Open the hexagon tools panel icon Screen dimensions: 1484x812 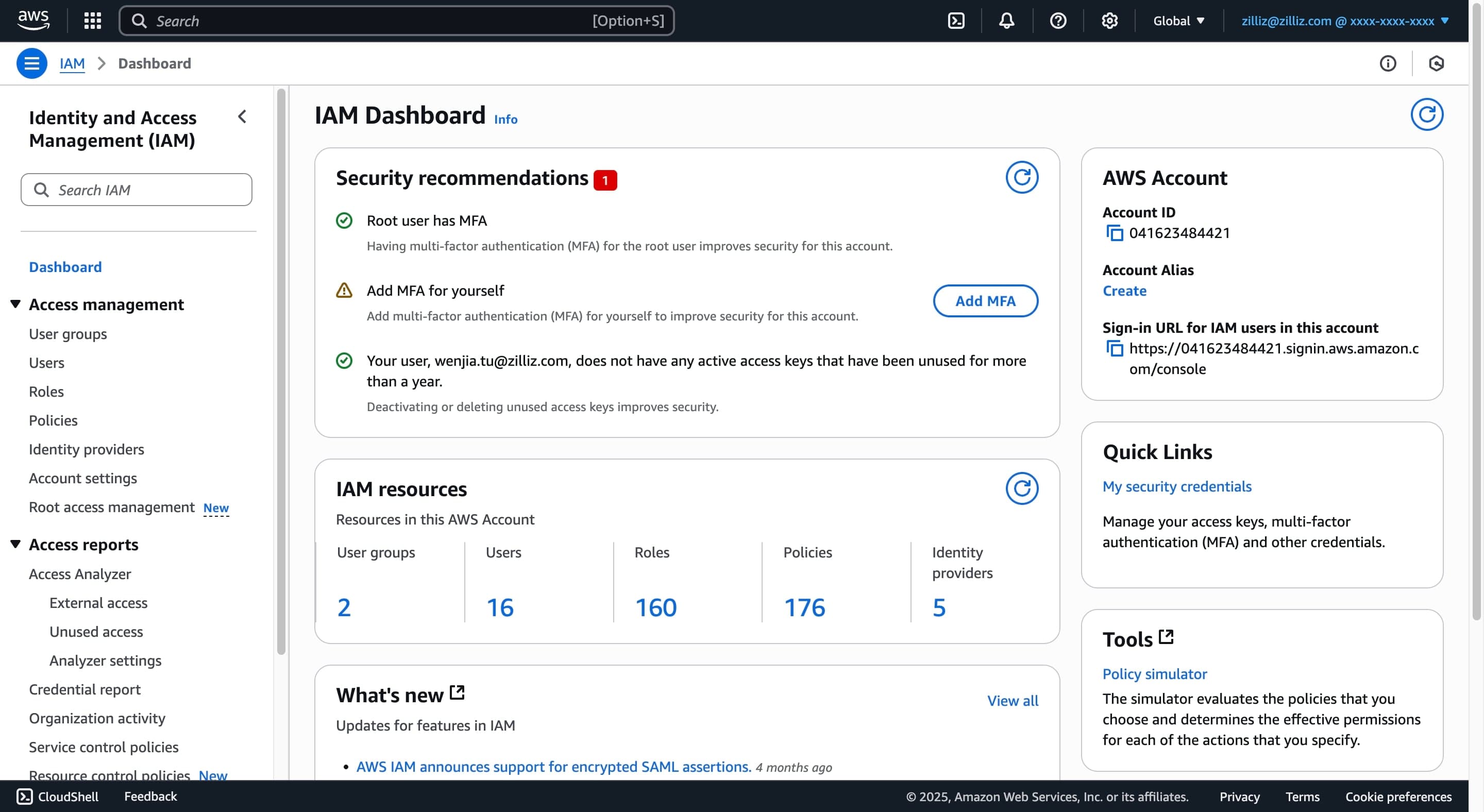tap(1436, 63)
